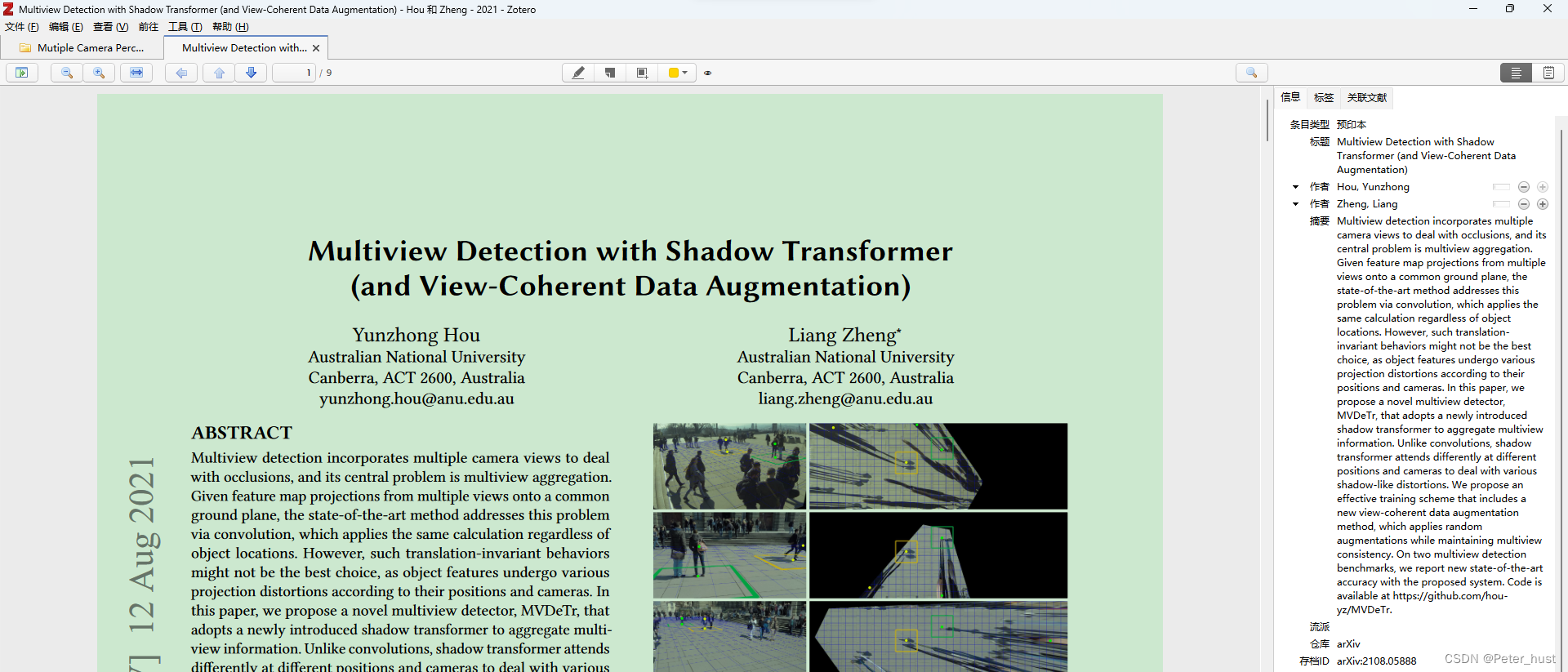The width and height of the screenshot is (1568, 672).
Task: Click the 仓库 value arXiv
Action: [1348, 644]
